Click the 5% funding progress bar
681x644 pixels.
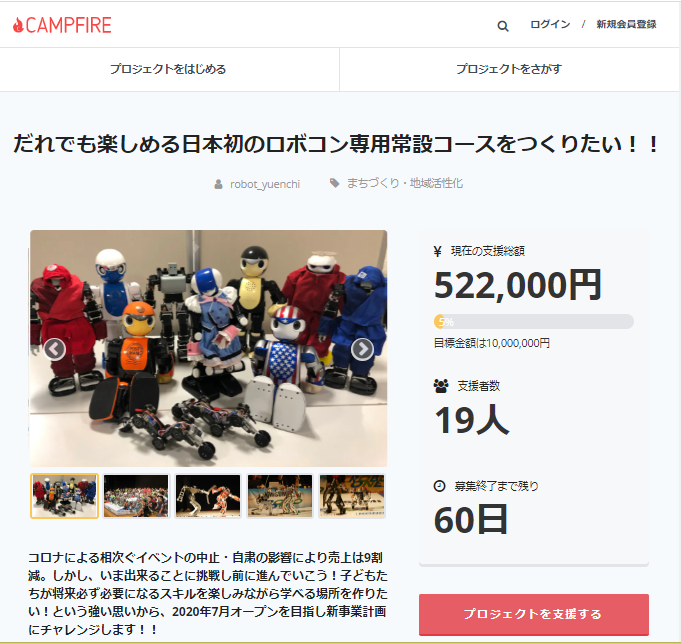tap(534, 322)
